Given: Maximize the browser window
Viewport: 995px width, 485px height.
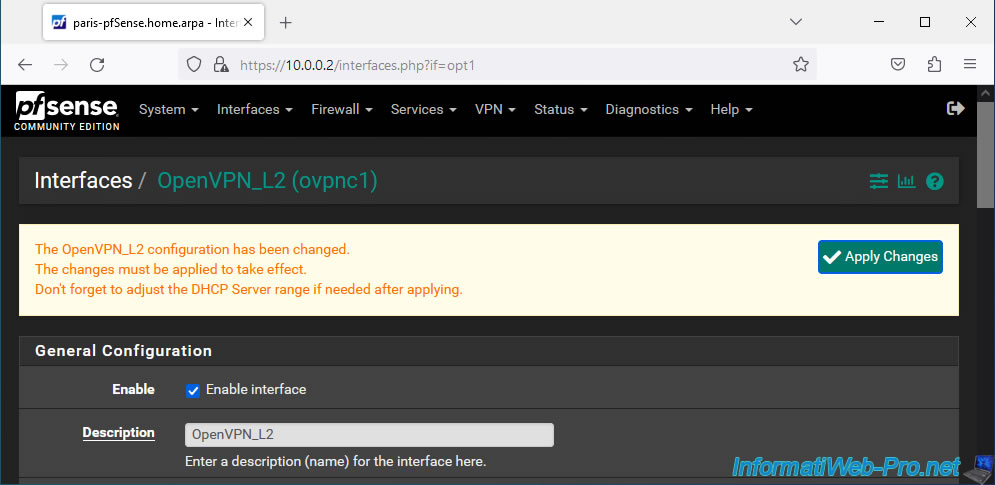Looking at the screenshot, I should tap(925, 22).
